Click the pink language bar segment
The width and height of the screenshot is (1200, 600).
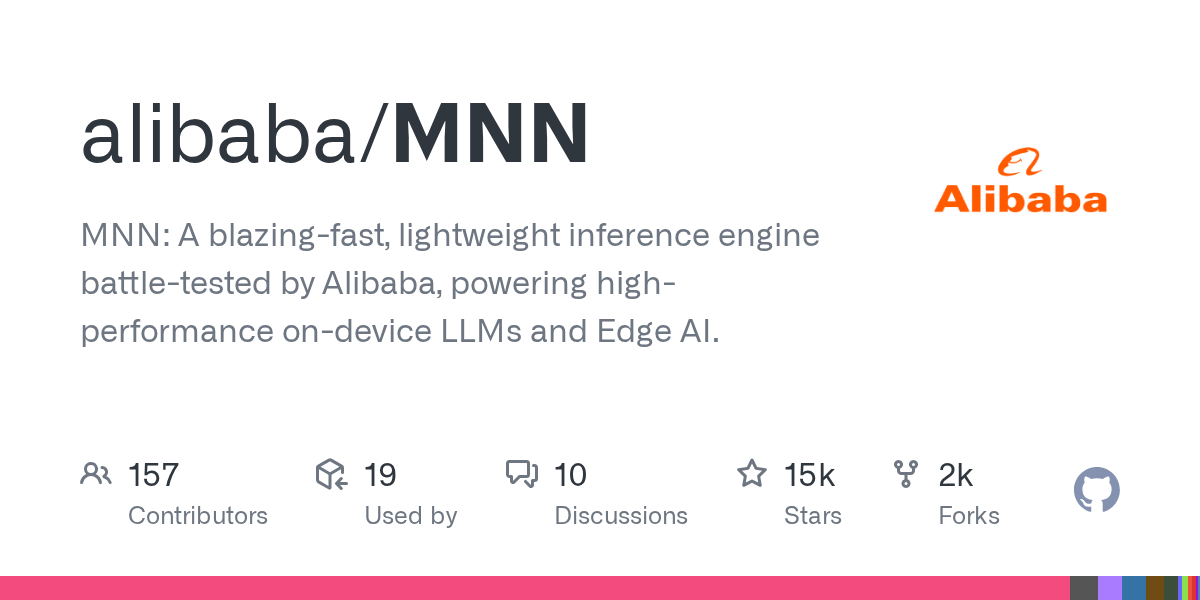pyautogui.click(x=535, y=588)
